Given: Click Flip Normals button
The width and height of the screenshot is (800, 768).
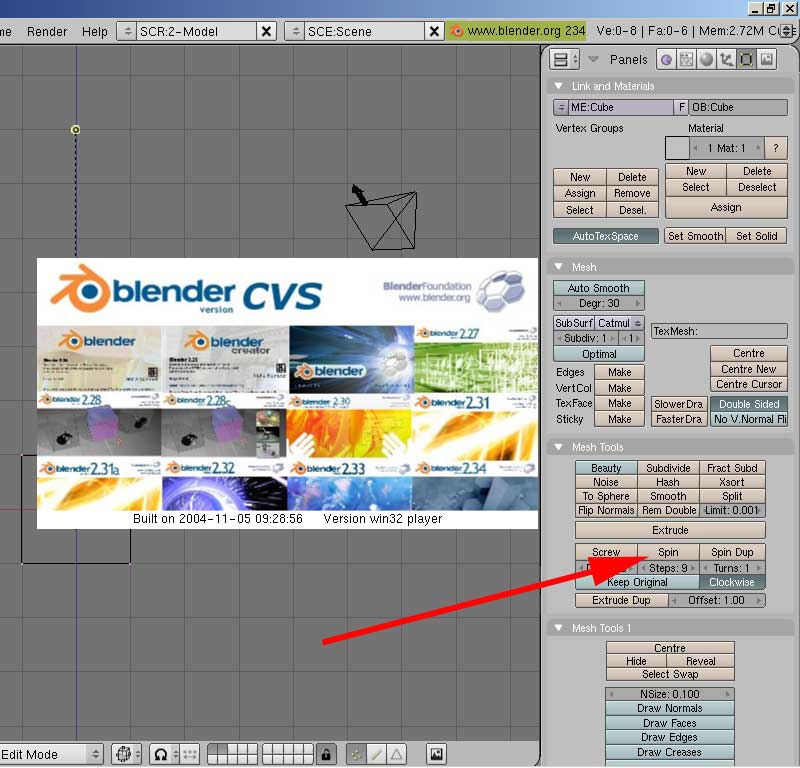Looking at the screenshot, I should (x=606, y=510).
